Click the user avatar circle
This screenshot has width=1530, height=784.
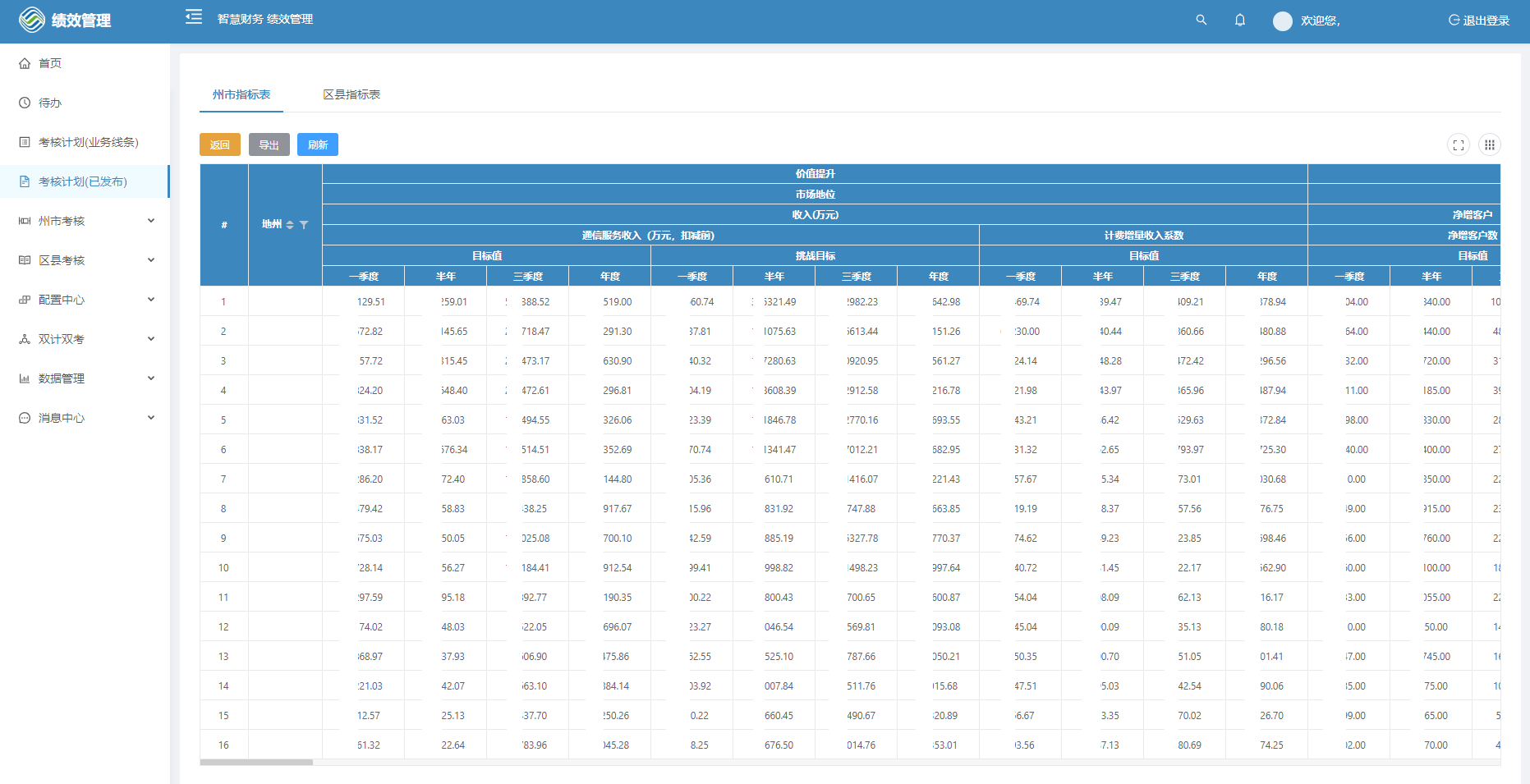[1283, 21]
